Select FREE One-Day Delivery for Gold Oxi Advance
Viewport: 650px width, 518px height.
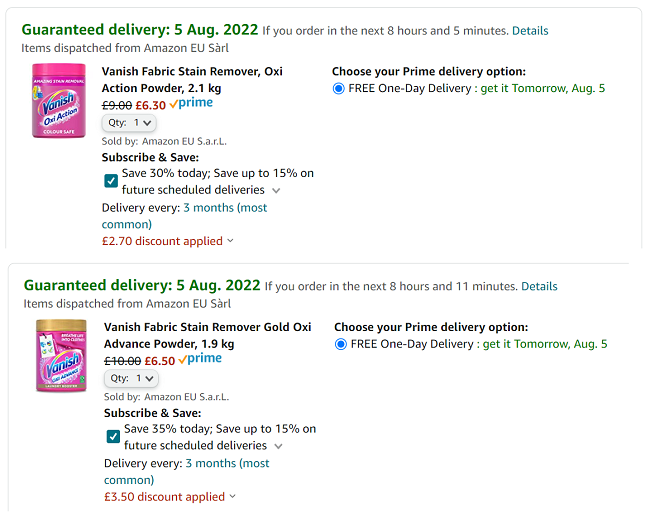point(341,344)
